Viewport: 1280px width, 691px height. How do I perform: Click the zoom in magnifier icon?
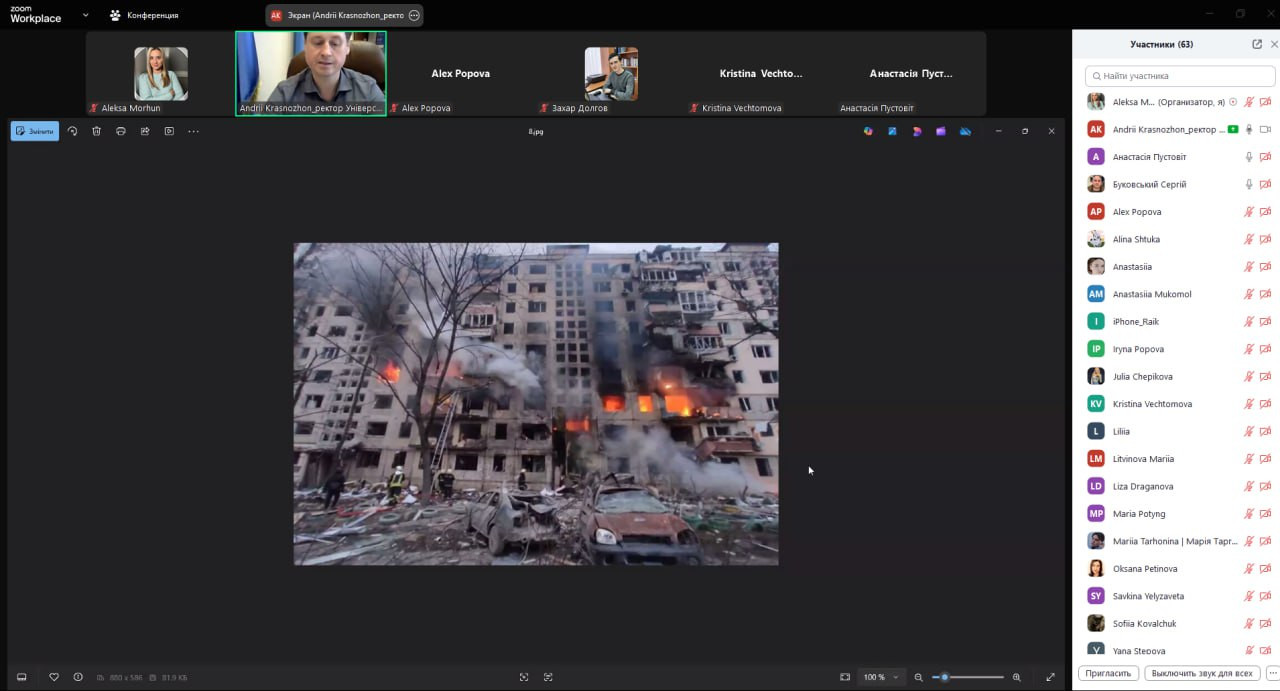pos(1017,677)
